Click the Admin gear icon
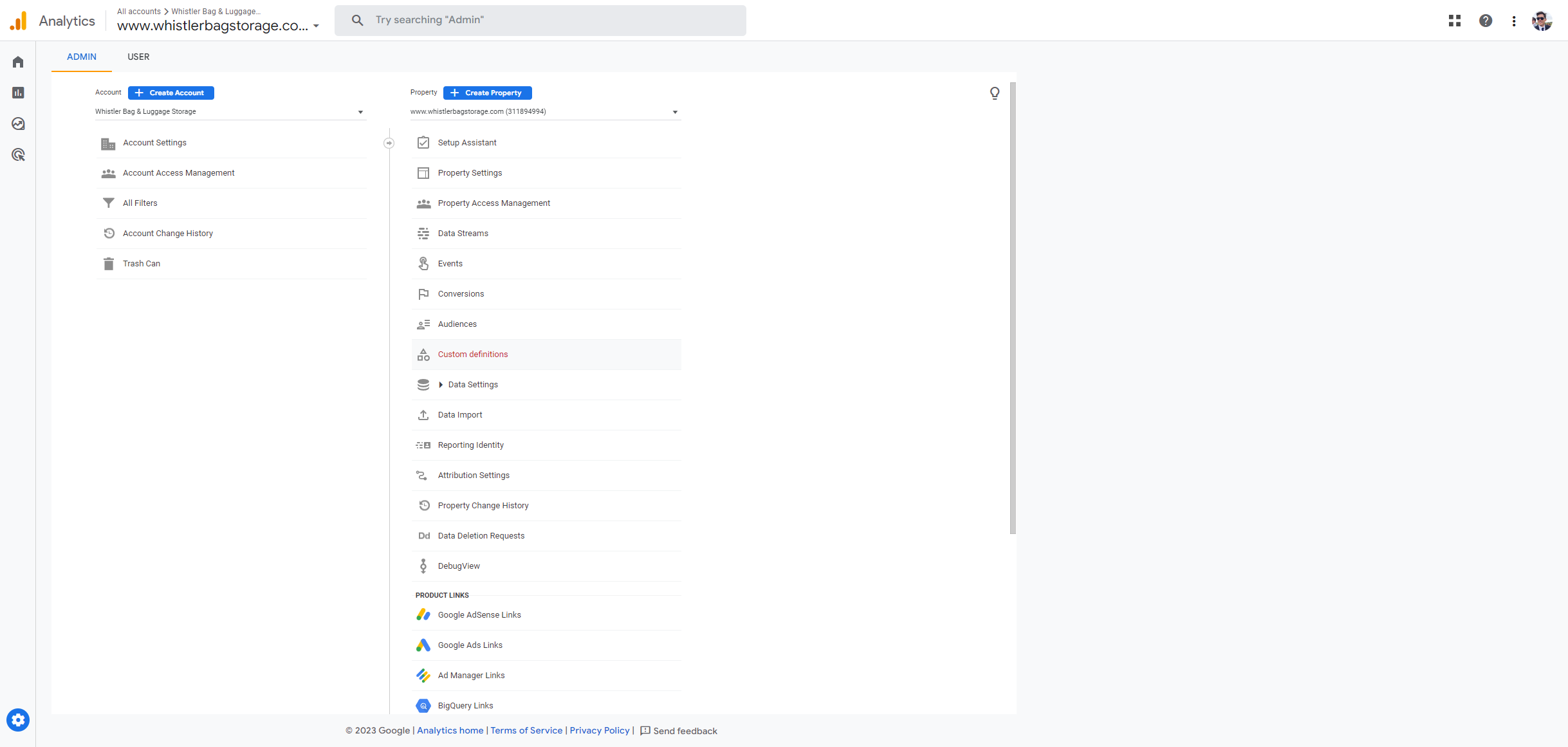This screenshot has height=747, width=1568. 18,720
